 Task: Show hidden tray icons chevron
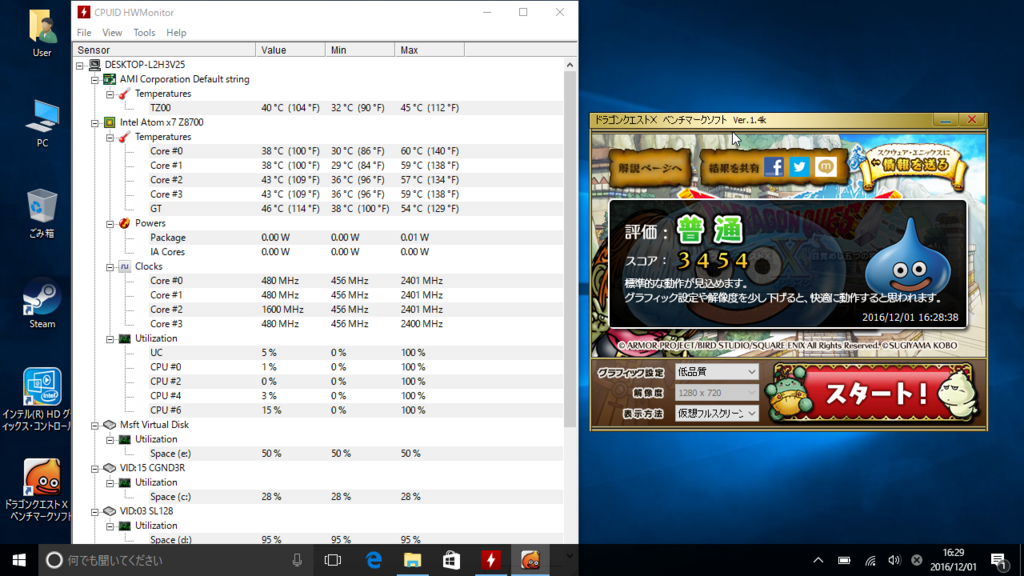click(818, 560)
